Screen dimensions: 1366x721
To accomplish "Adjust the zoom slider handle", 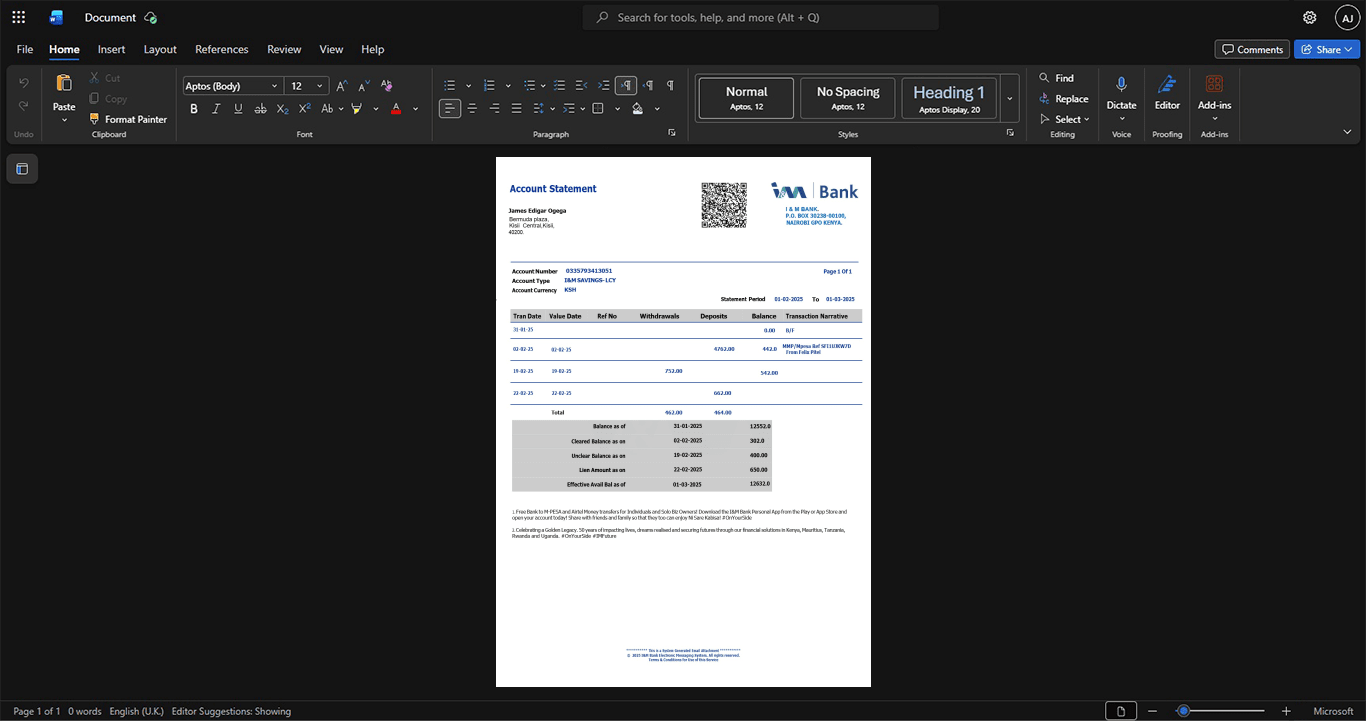I will click(x=1183, y=711).
